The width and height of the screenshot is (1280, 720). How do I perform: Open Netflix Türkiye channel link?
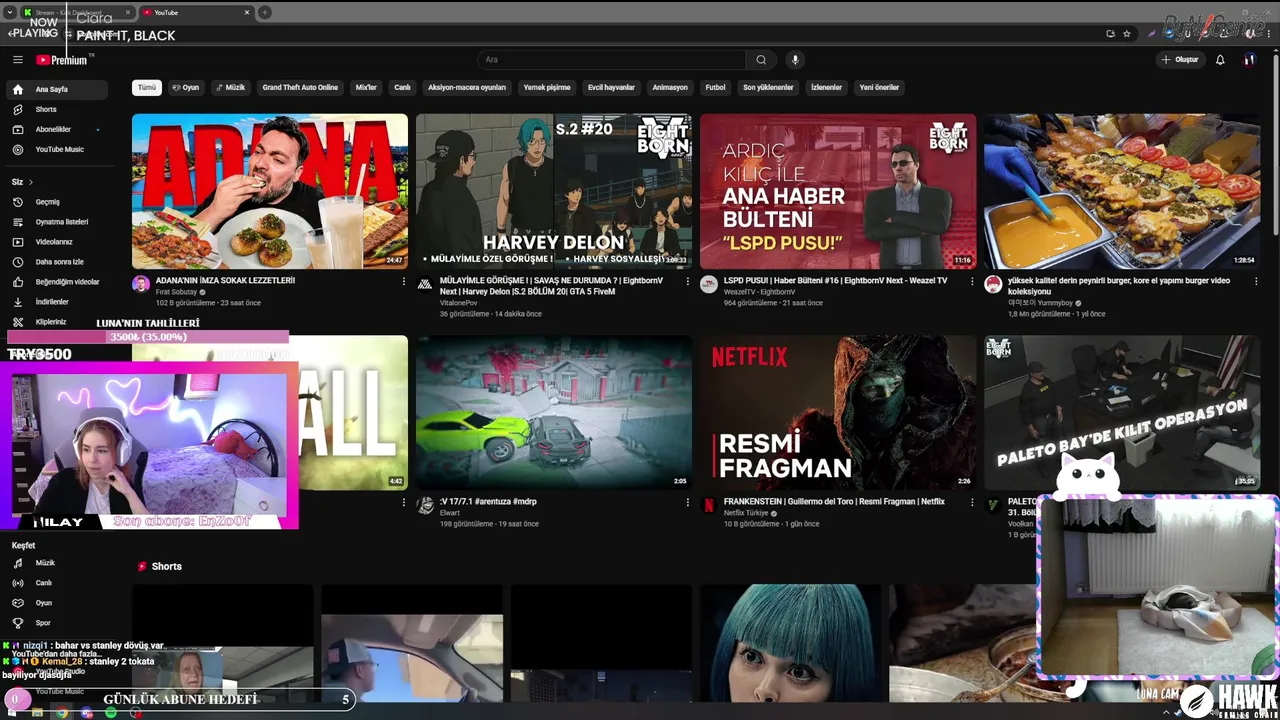tap(746, 513)
